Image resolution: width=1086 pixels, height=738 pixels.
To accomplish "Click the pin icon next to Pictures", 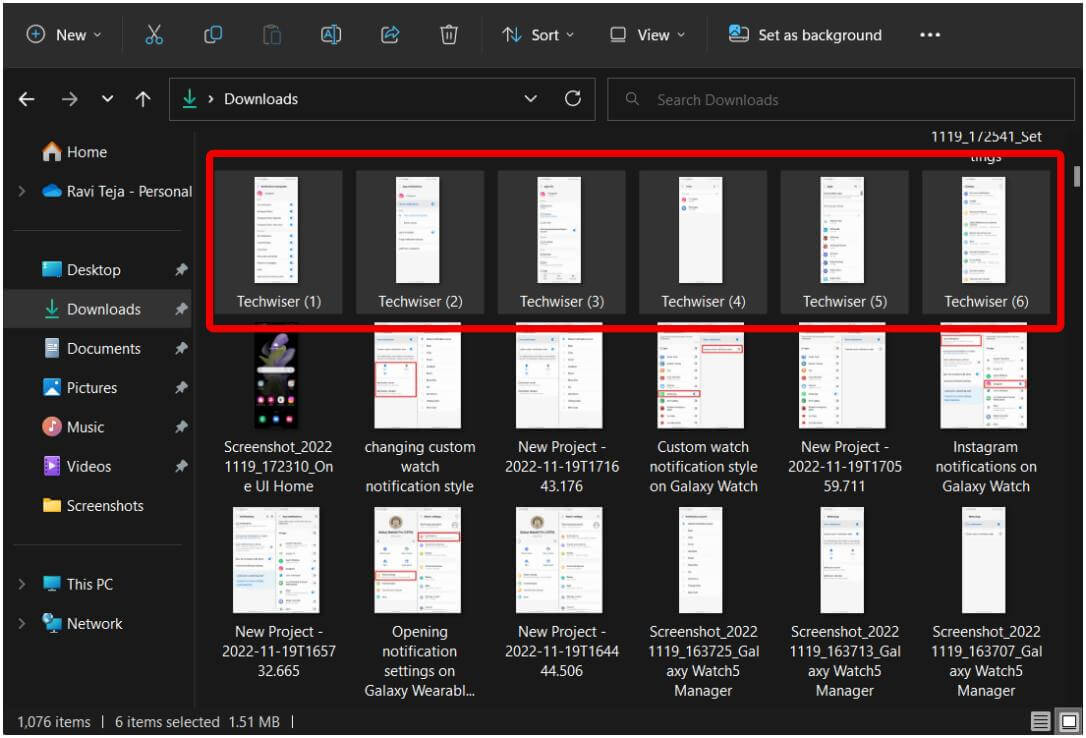I will pos(181,388).
